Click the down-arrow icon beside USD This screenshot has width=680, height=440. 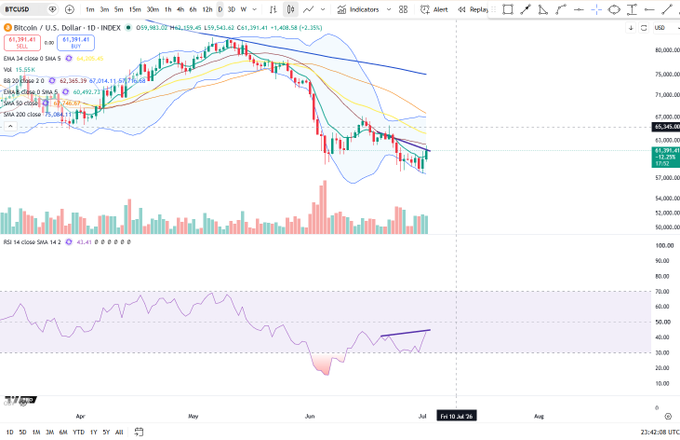631,28
